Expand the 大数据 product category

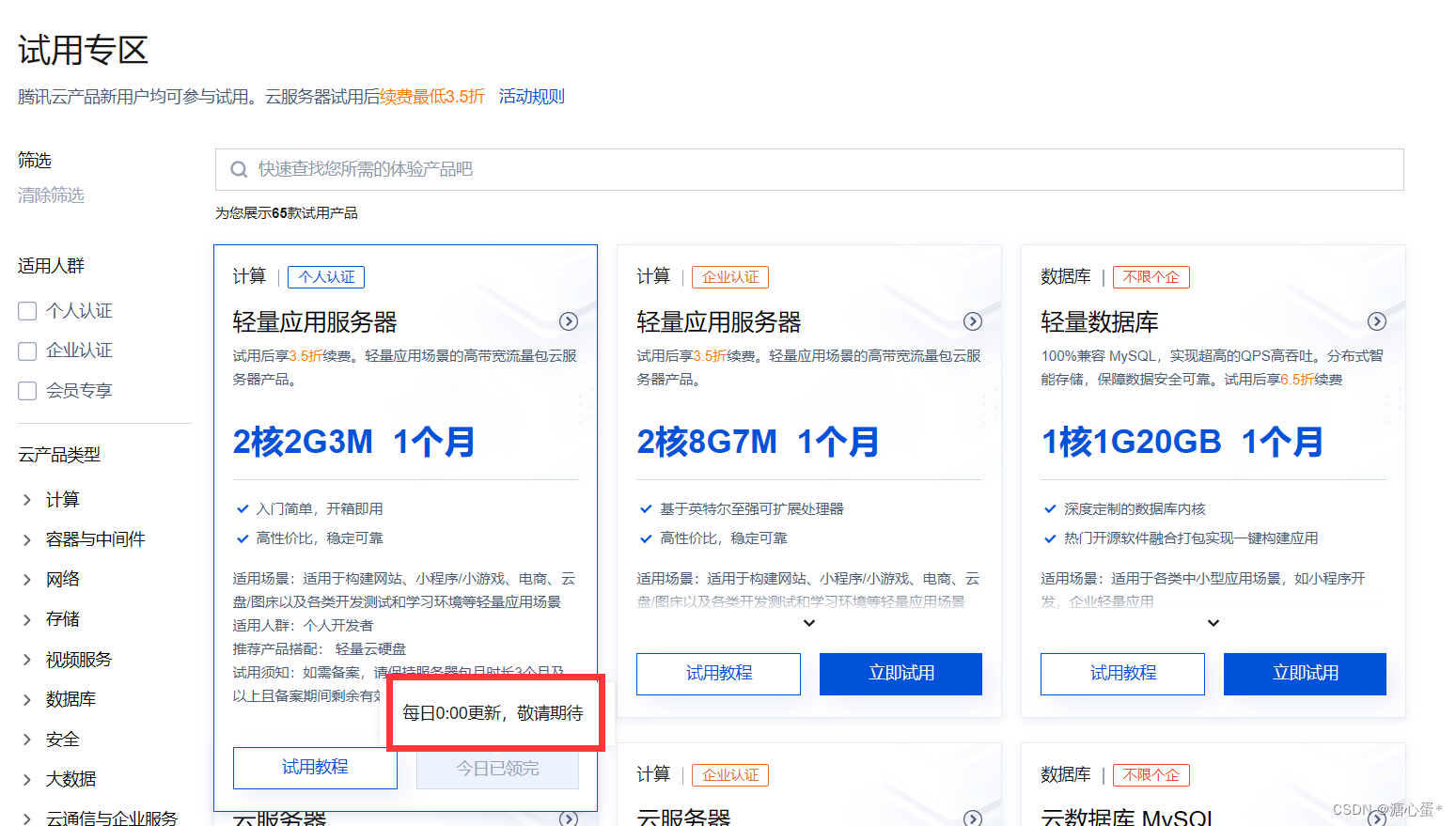27,779
